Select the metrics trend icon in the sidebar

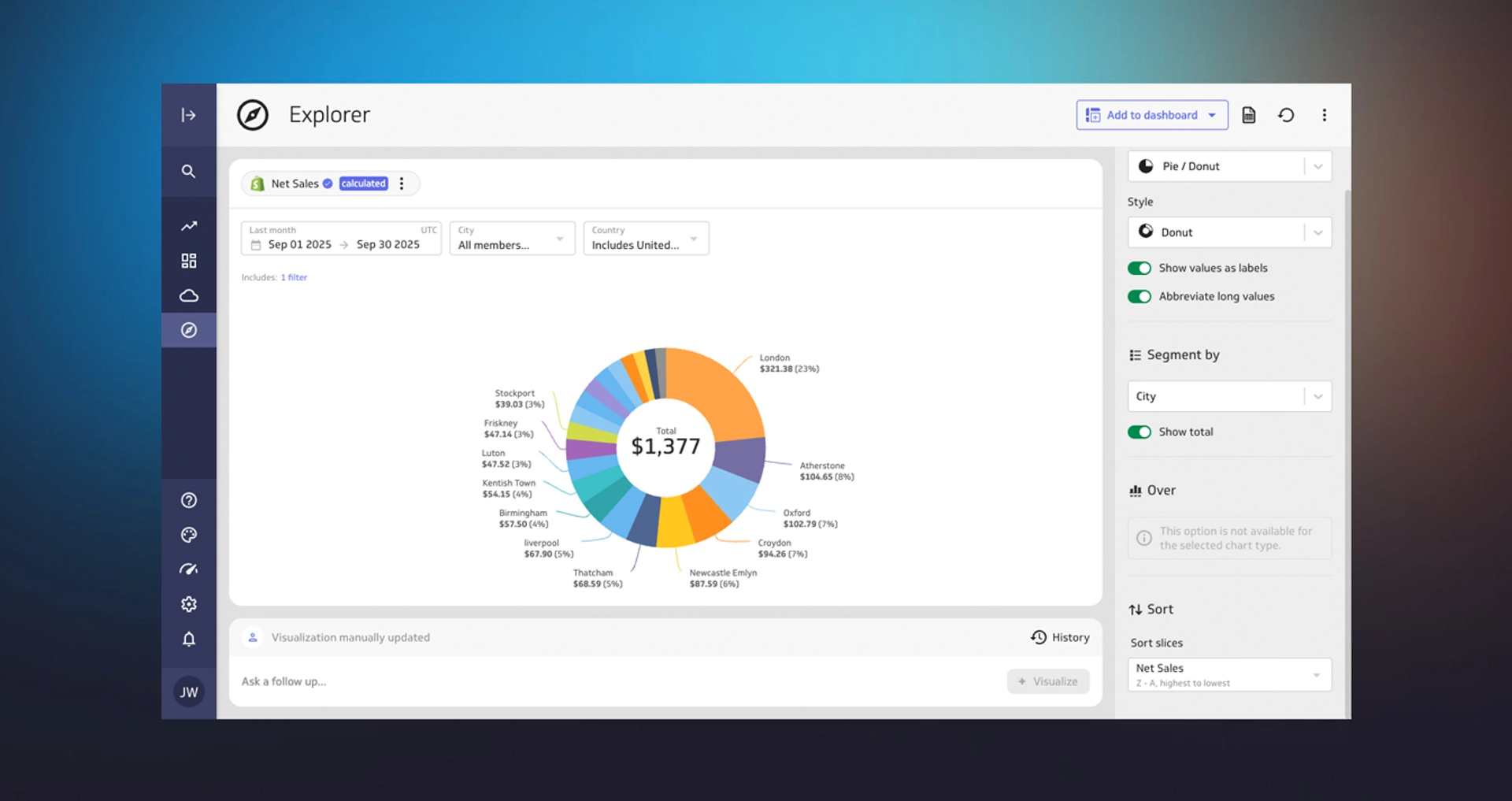tap(188, 225)
